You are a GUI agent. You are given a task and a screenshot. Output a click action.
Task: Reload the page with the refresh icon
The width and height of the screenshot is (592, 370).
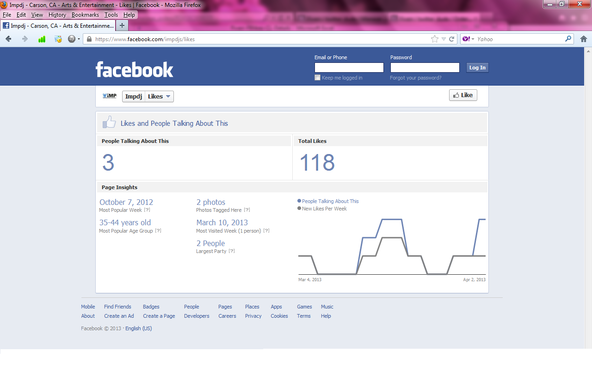pos(452,39)
